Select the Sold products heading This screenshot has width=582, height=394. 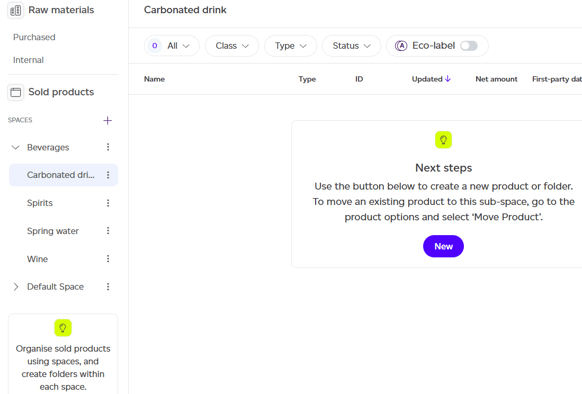(61, 92)
